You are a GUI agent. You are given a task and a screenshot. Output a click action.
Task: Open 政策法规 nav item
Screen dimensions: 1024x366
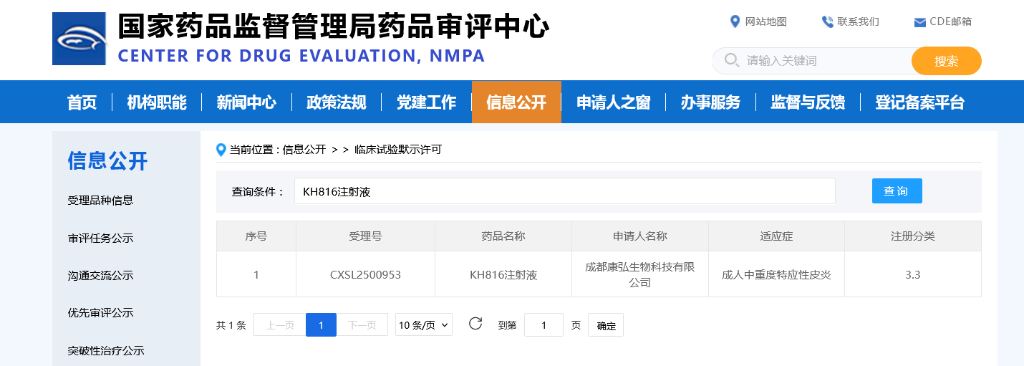pos(336,102)
